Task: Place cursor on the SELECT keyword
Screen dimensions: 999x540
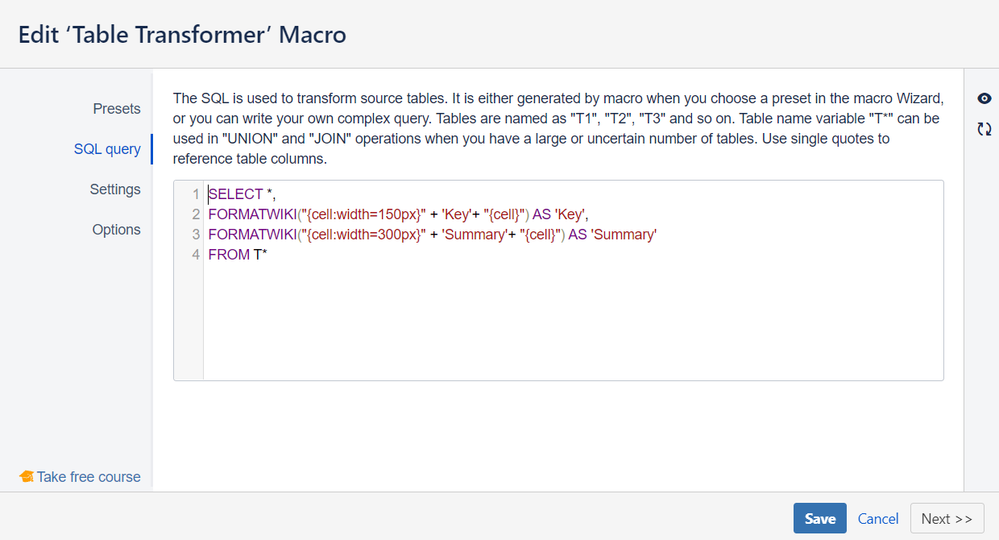Action: point(235,194)
